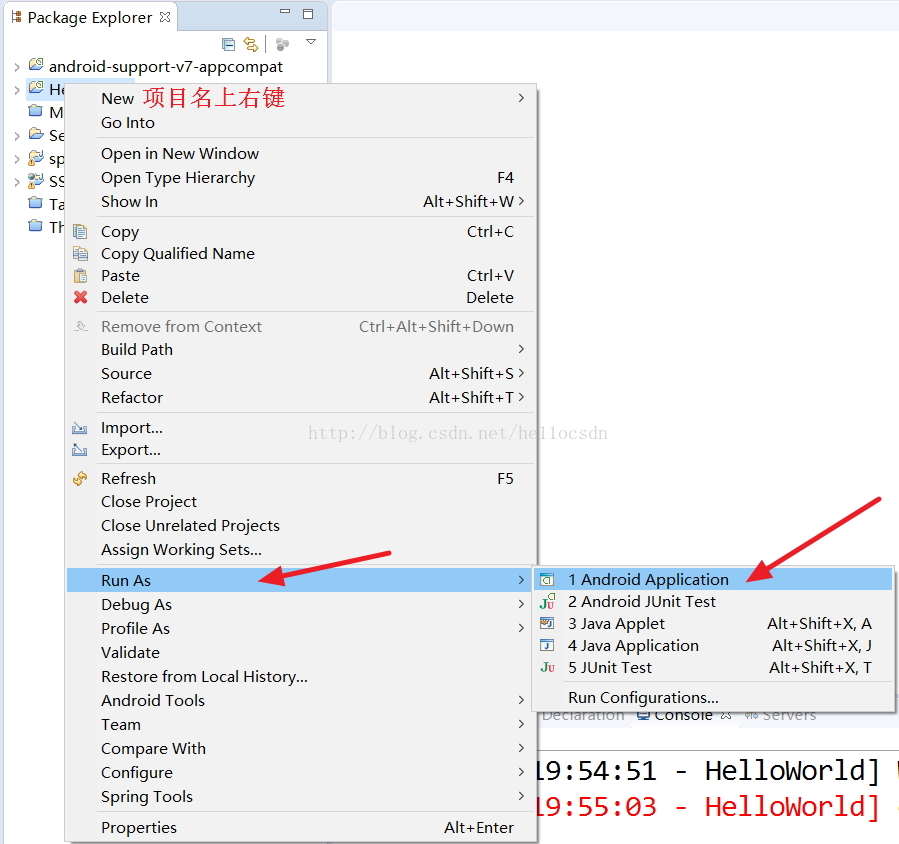Expand the Debug As submenu arrow
Screen dimensions: 899x844
(x=521, y=604)
